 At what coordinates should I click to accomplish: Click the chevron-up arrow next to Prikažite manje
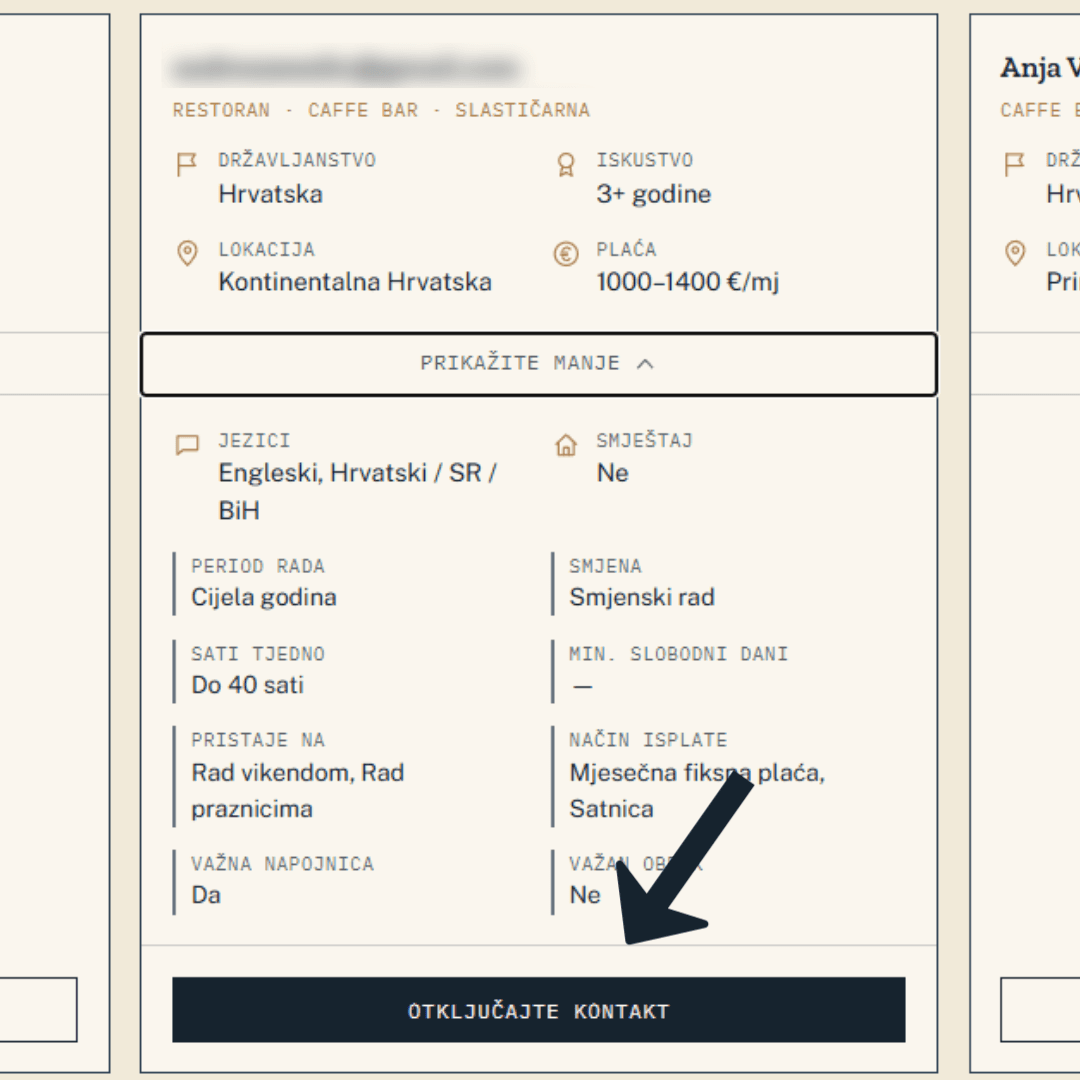(645, 364)
